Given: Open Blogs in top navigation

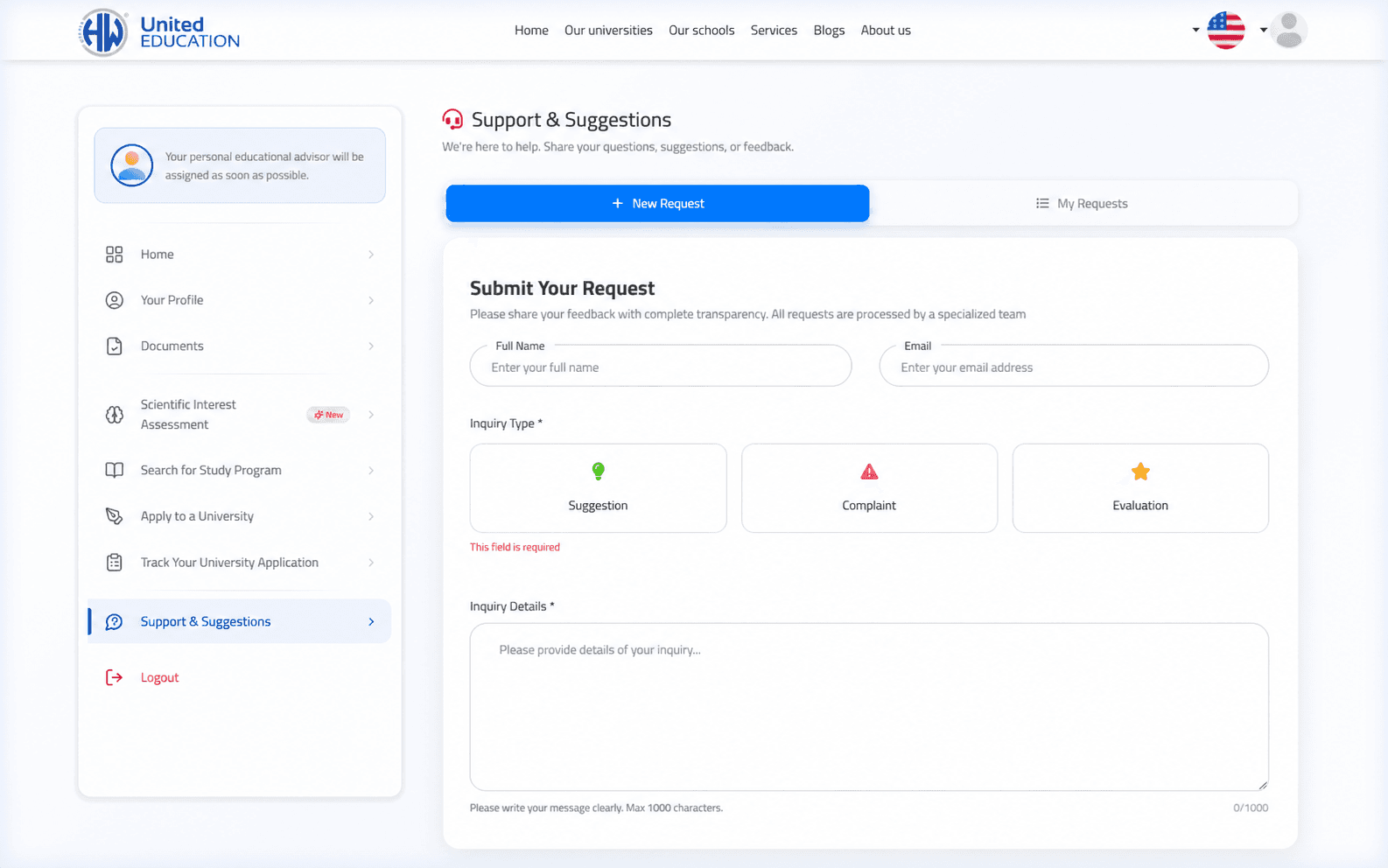Looking at the screenshot, I should (829, 30).
